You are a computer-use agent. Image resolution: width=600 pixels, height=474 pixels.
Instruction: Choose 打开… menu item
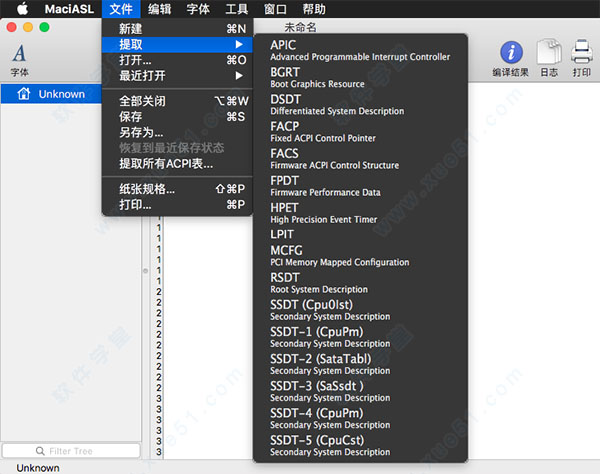178,60
